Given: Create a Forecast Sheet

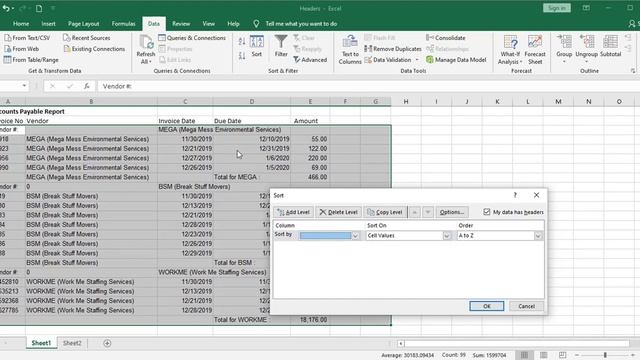Looking at the screenshot, I should pos(535,50).
